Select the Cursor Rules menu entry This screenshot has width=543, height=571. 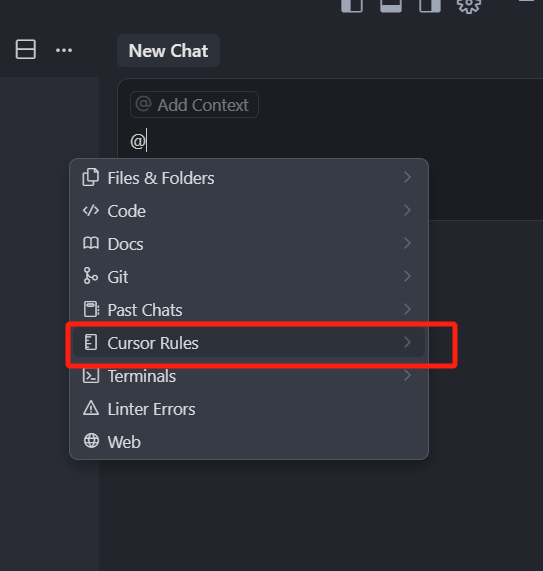(249, 342)
